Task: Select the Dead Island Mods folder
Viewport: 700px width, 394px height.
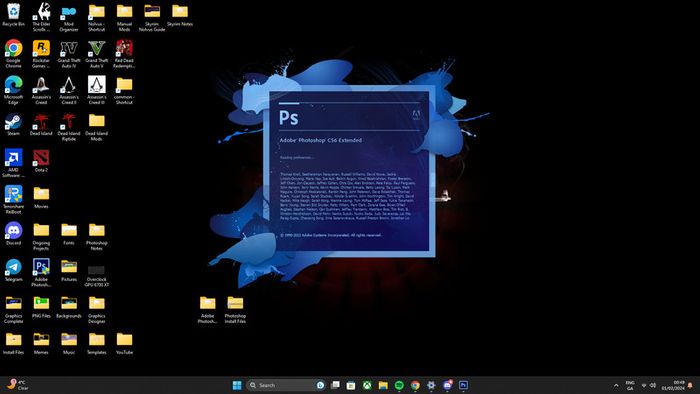Action: 96,127
